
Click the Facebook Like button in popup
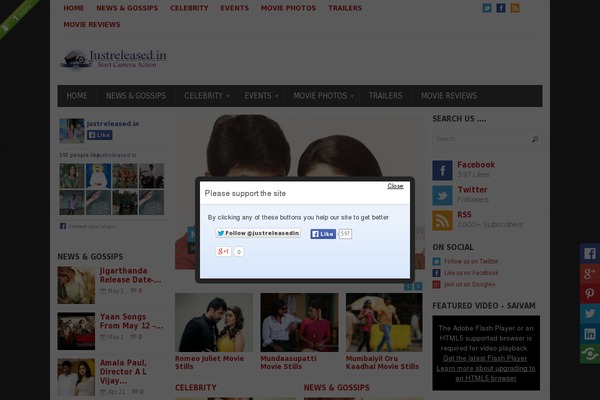[323, 234]
